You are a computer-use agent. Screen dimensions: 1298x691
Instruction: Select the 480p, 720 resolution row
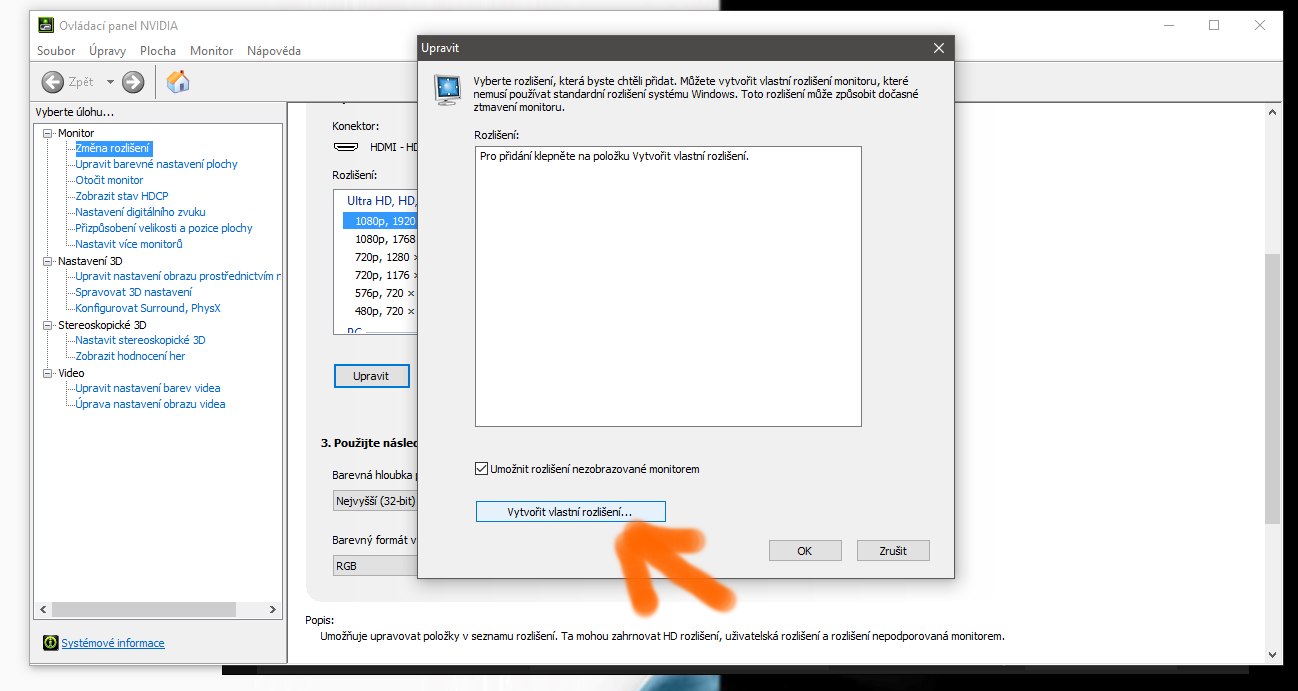[380, 311]
